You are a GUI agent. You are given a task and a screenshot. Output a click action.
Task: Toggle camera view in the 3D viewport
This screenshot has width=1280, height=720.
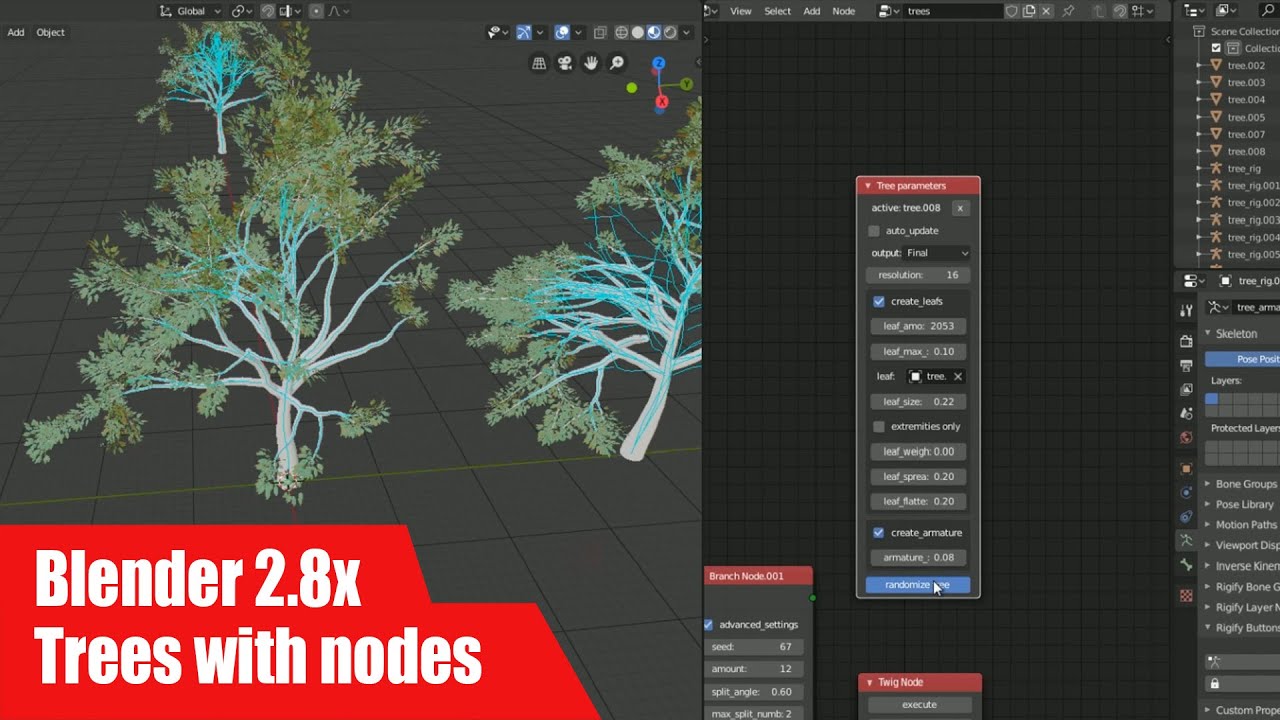[x=565, y=63]
